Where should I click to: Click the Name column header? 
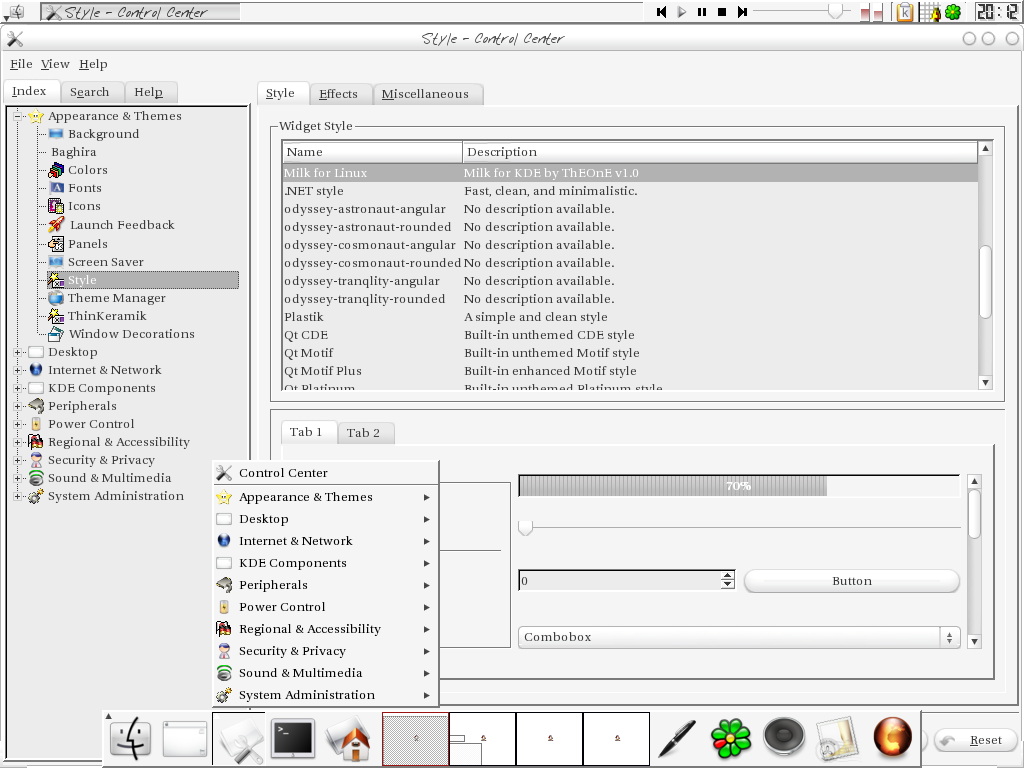coord(372,152)
